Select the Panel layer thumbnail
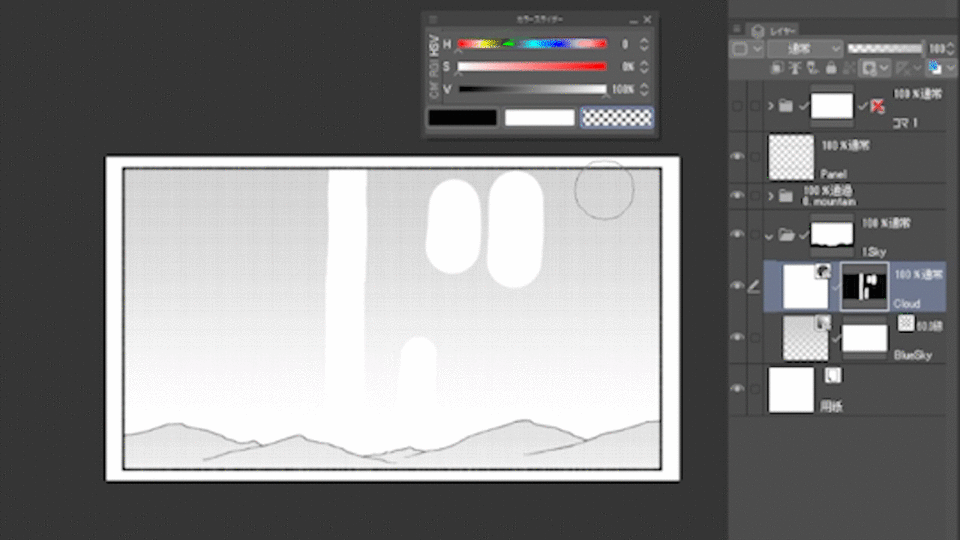 (x=791, y=157)
